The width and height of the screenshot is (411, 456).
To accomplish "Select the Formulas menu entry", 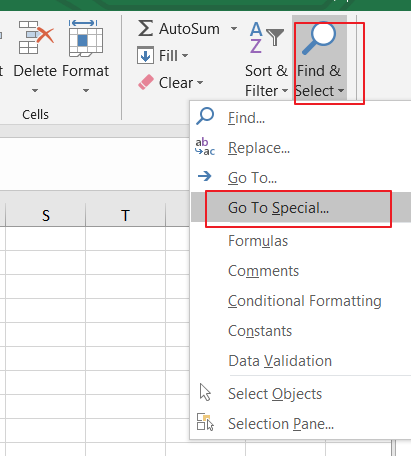I will point(301,241).
